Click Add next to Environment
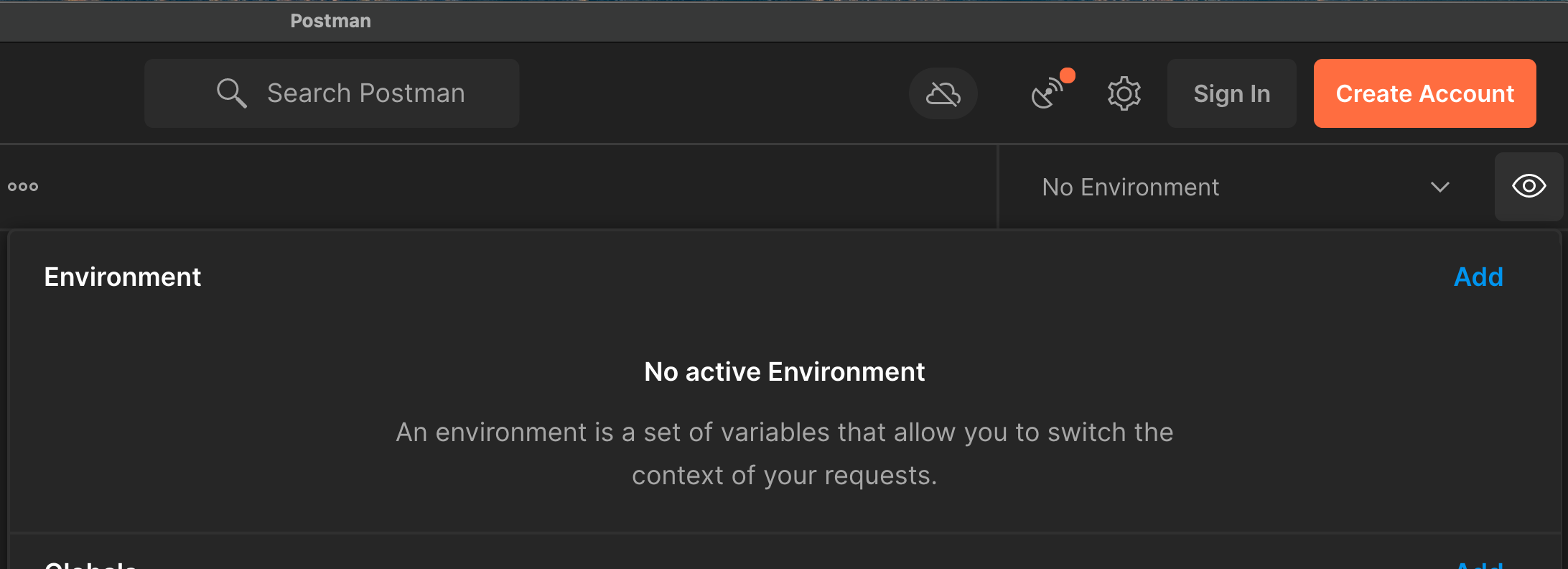The height and width of the screenshot is (569, 1568). 1478,277
